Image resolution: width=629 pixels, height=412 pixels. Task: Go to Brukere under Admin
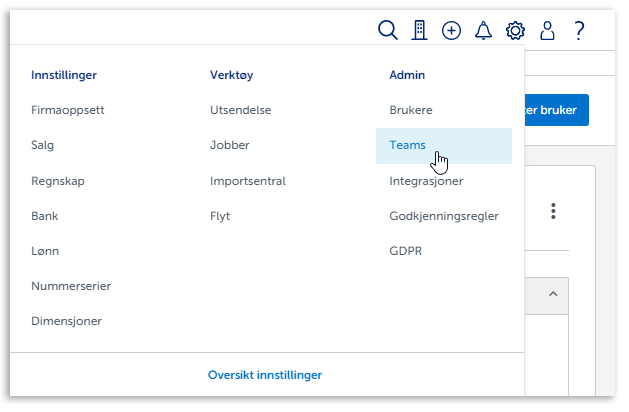pyautogui.click(x=411, y=110)
